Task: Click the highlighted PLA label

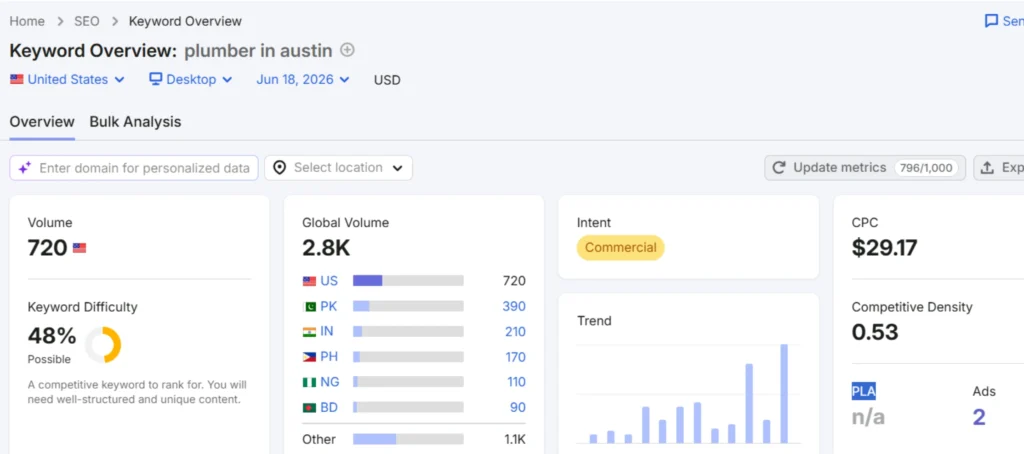Action: (863, 391)
